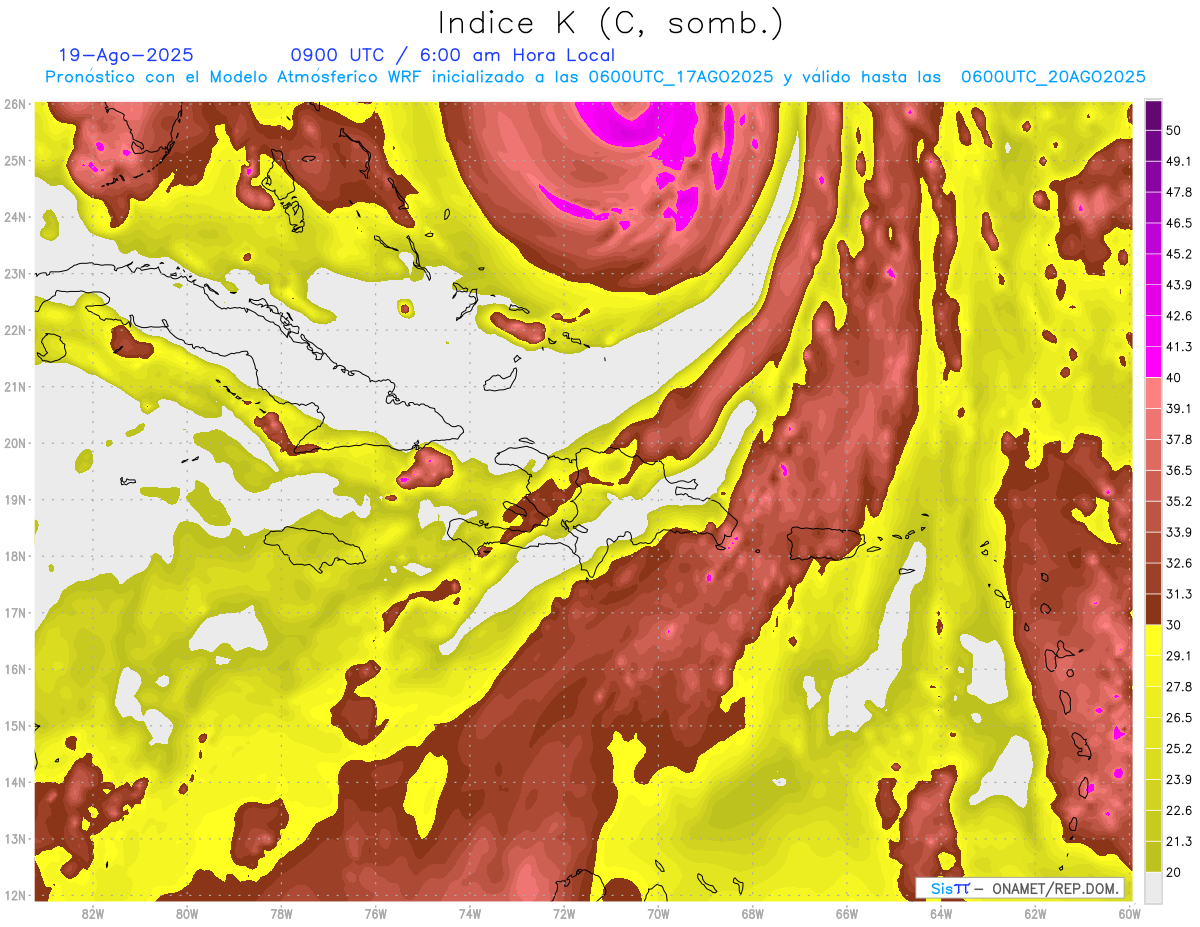Viewport: 1200px width, 927px height.
Task: Click the colorbar value 41.3
Action: click(x=1179, y=347)
